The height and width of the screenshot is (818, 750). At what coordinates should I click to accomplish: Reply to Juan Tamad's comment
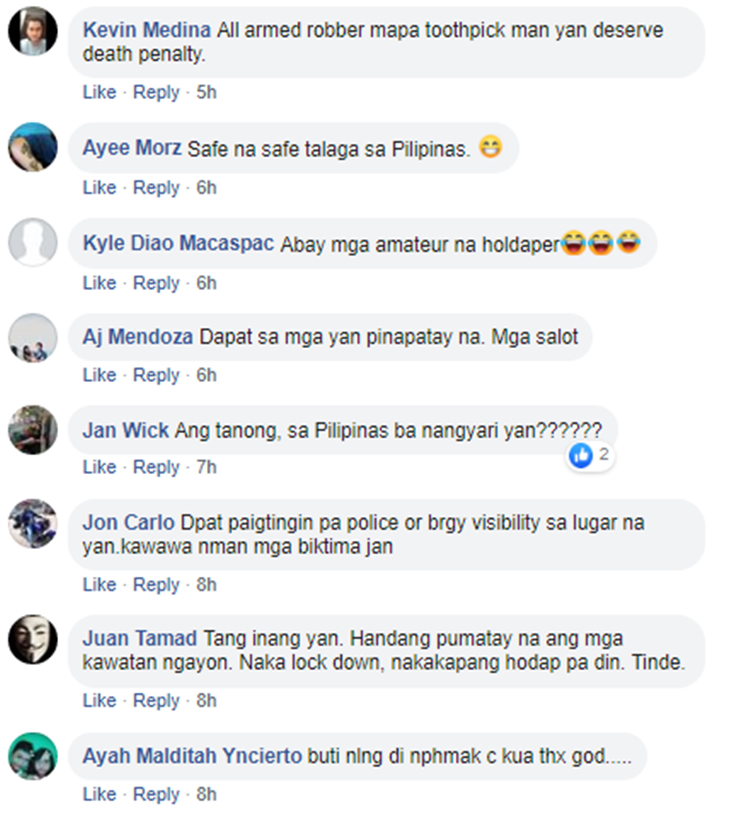[156, 701]
